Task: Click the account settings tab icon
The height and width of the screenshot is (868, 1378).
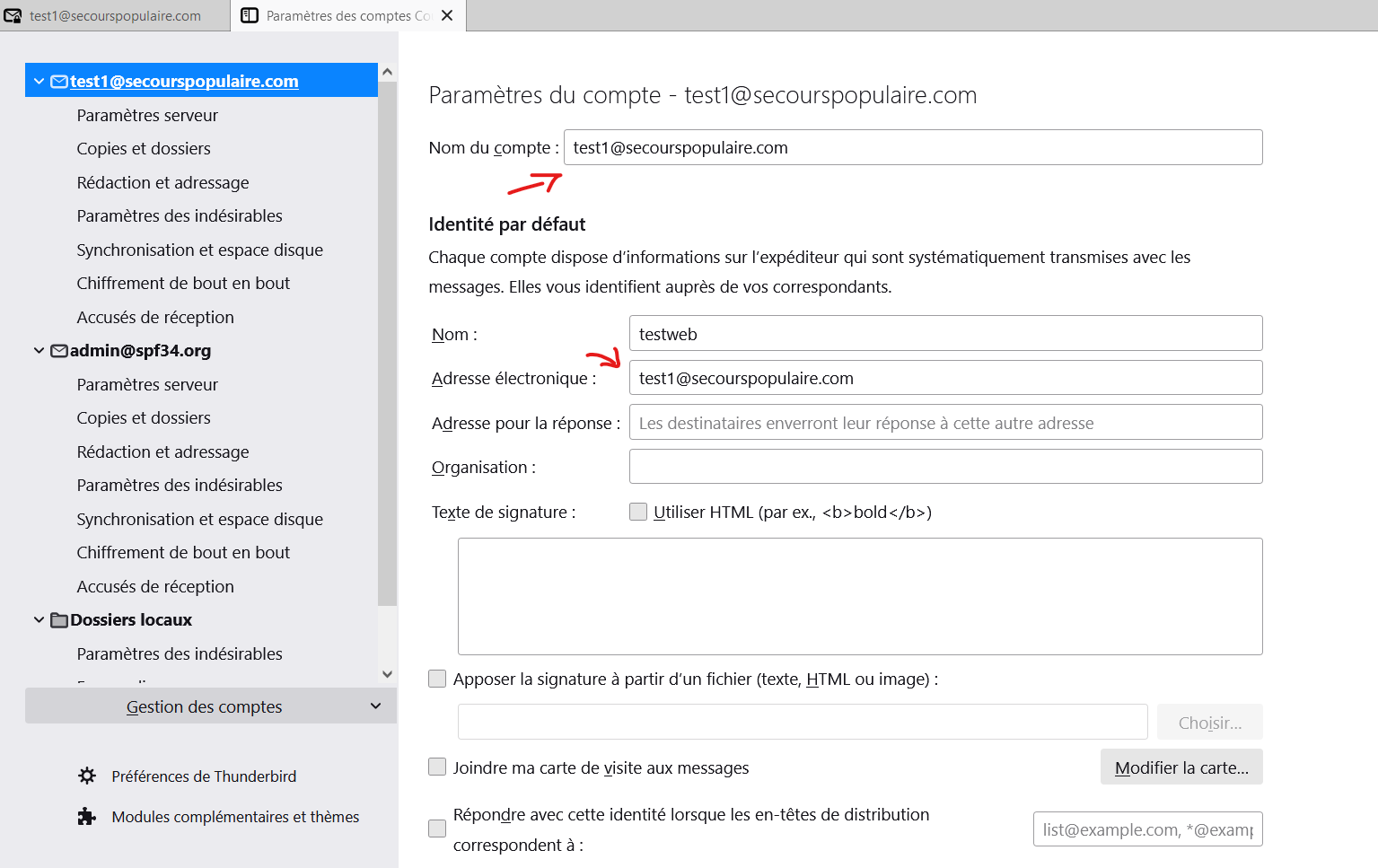Action: [x=250, y=16]
